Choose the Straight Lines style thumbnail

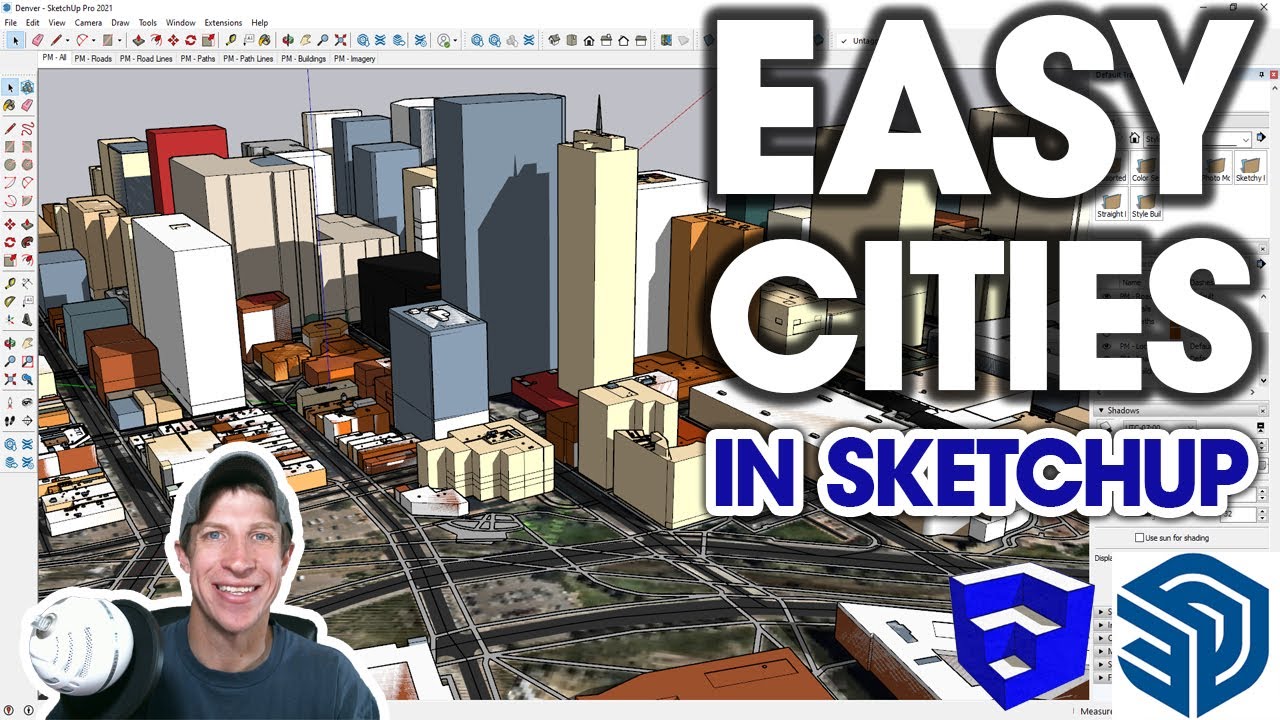1111,203
